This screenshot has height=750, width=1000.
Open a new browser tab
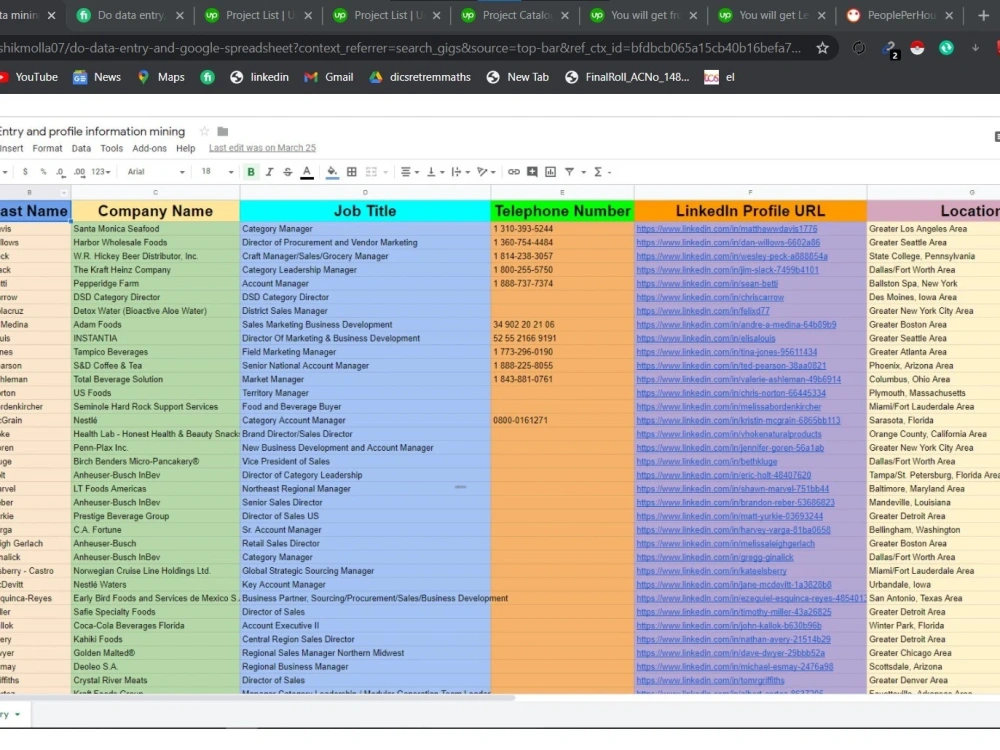(x=983, y=15)
